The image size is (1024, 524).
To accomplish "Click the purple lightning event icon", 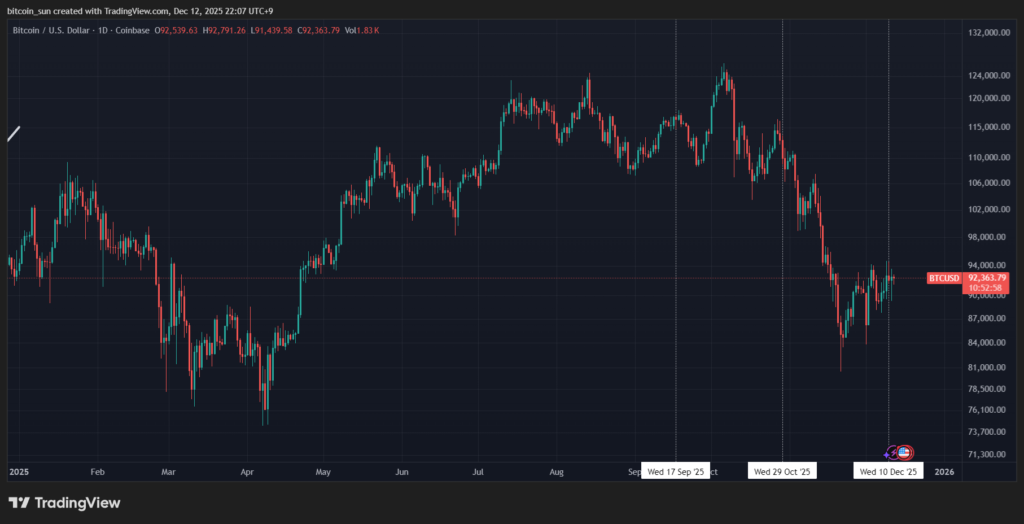I will pos(892,453).
